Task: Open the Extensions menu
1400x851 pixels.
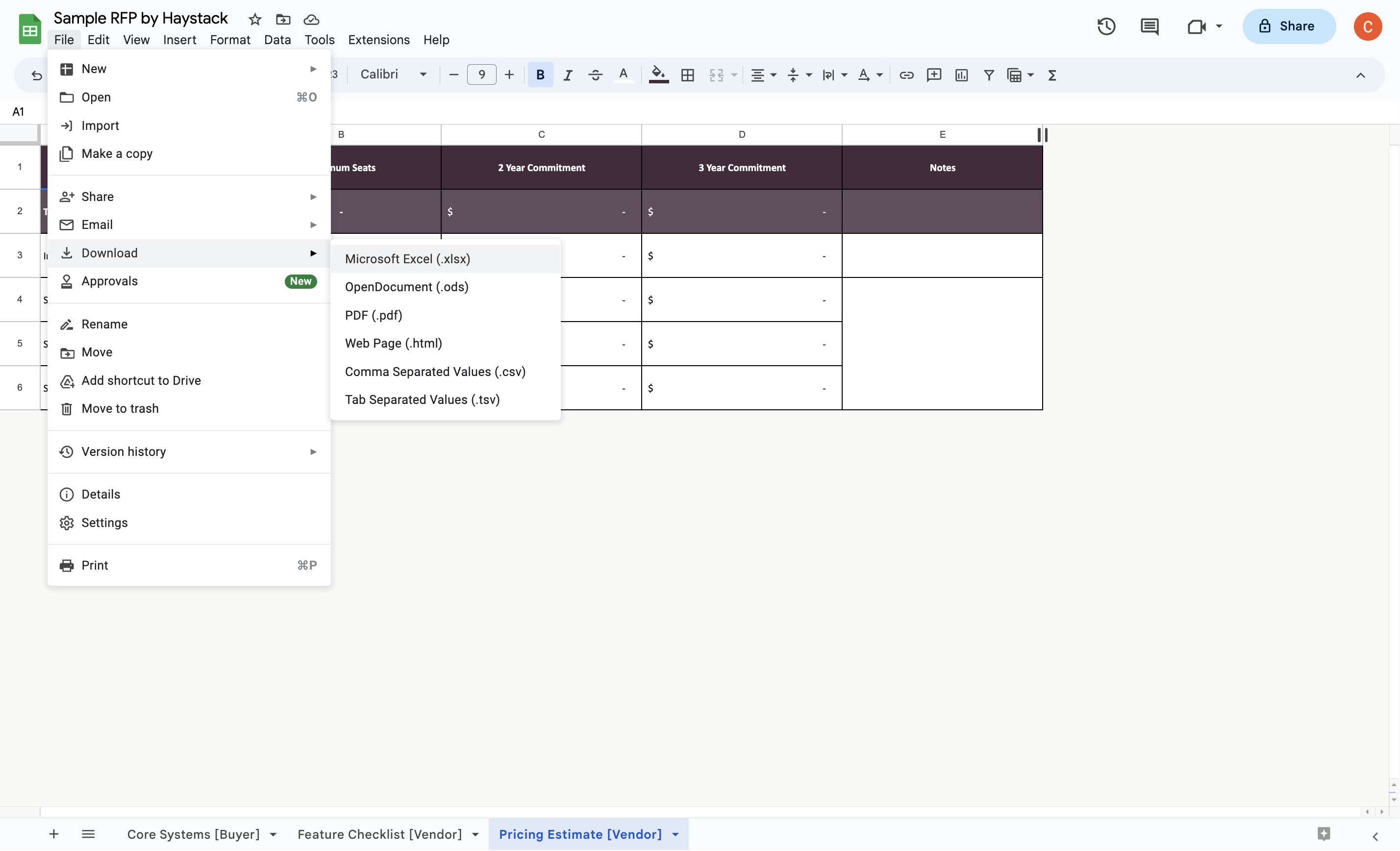Action: 378,40
